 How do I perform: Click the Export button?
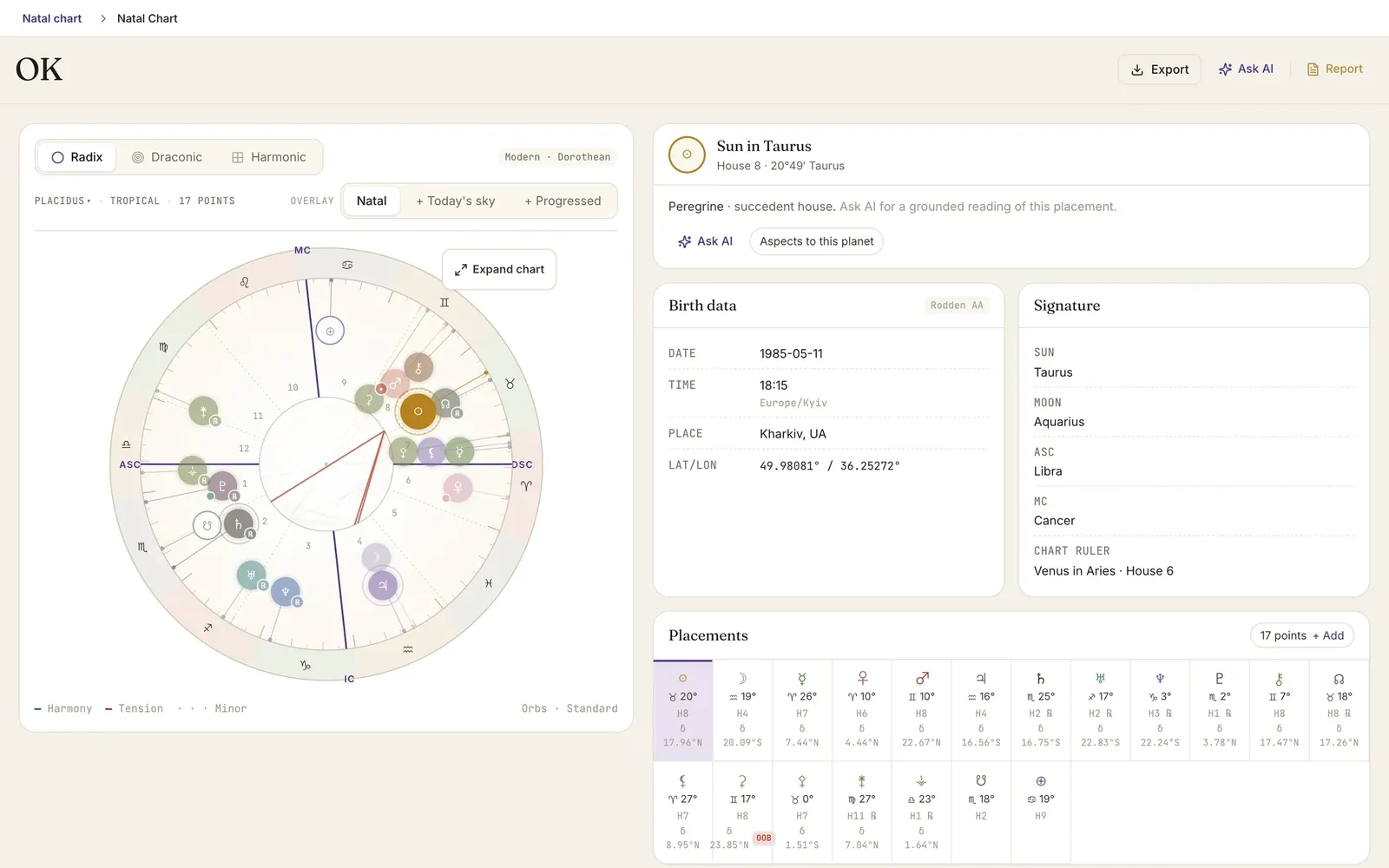point(1160,69)
